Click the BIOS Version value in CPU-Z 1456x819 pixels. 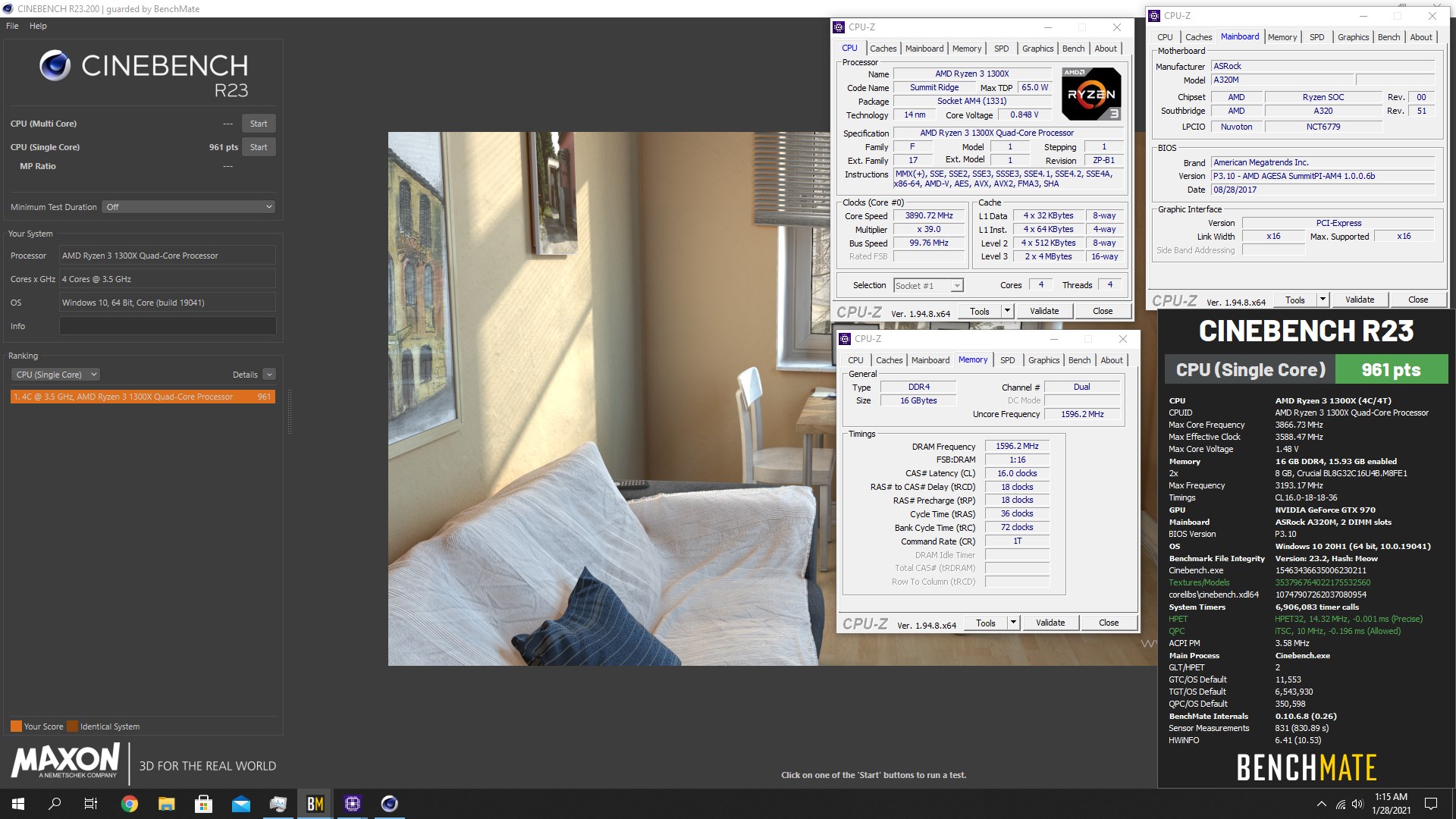(1323, 176)
